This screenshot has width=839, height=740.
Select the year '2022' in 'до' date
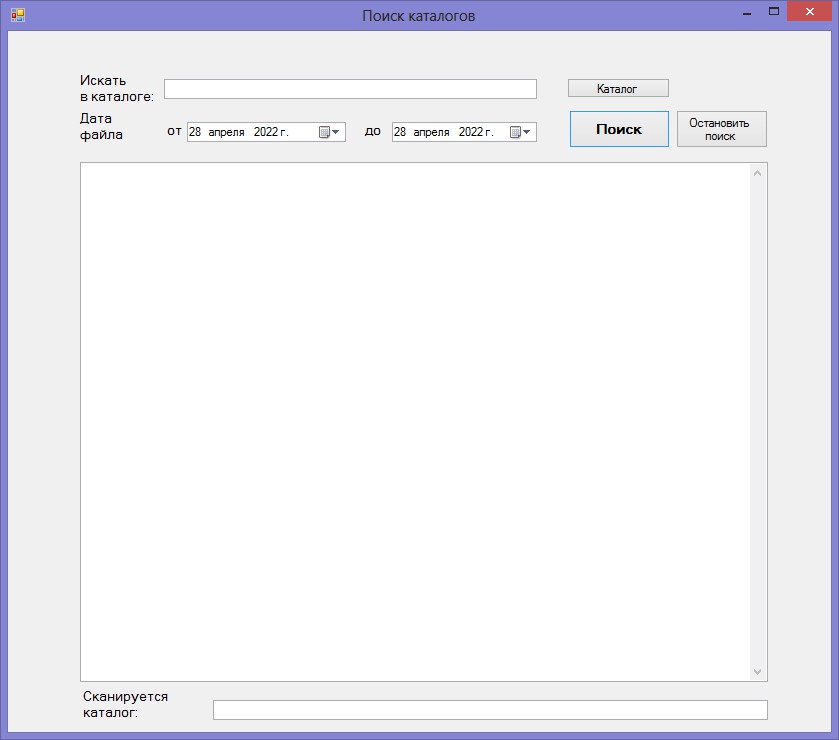click(x=471, y=132)
